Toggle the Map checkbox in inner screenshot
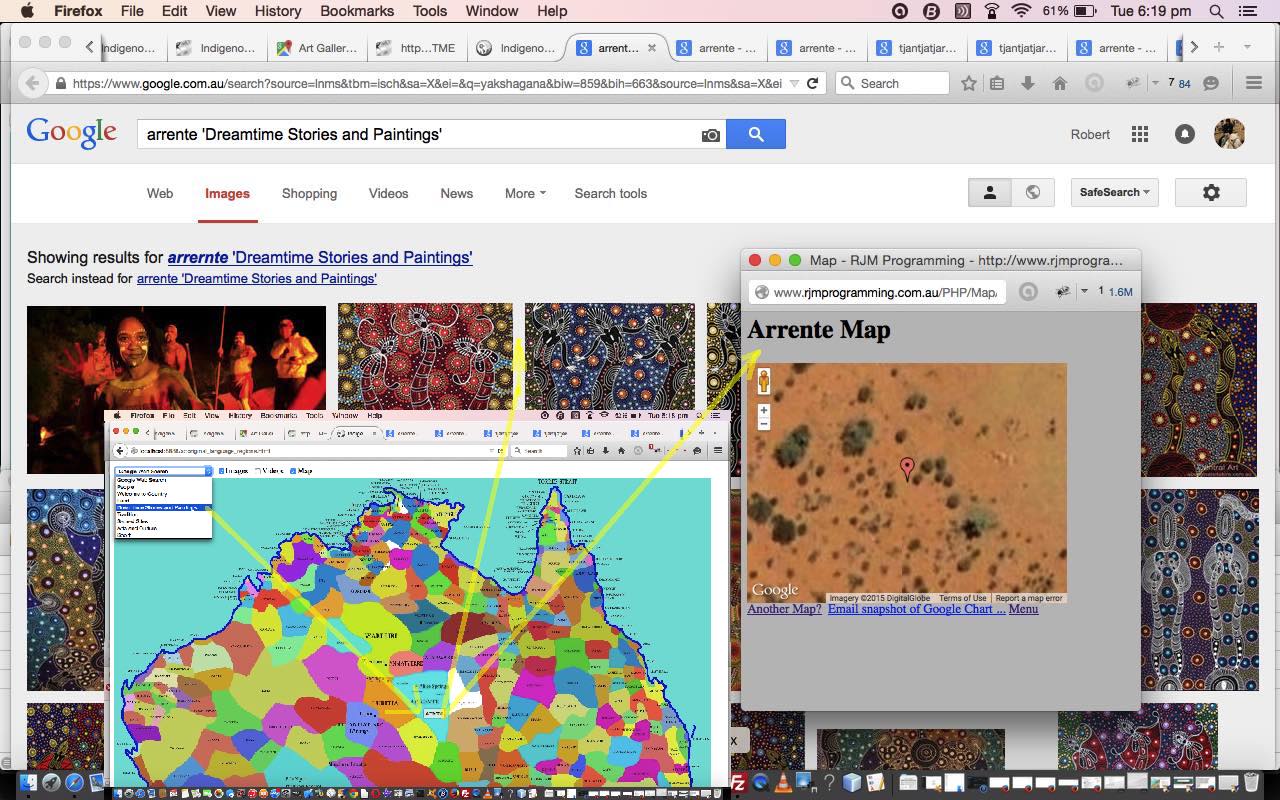The width and height of the screenshot is (1280, 800). click(293, 470)
